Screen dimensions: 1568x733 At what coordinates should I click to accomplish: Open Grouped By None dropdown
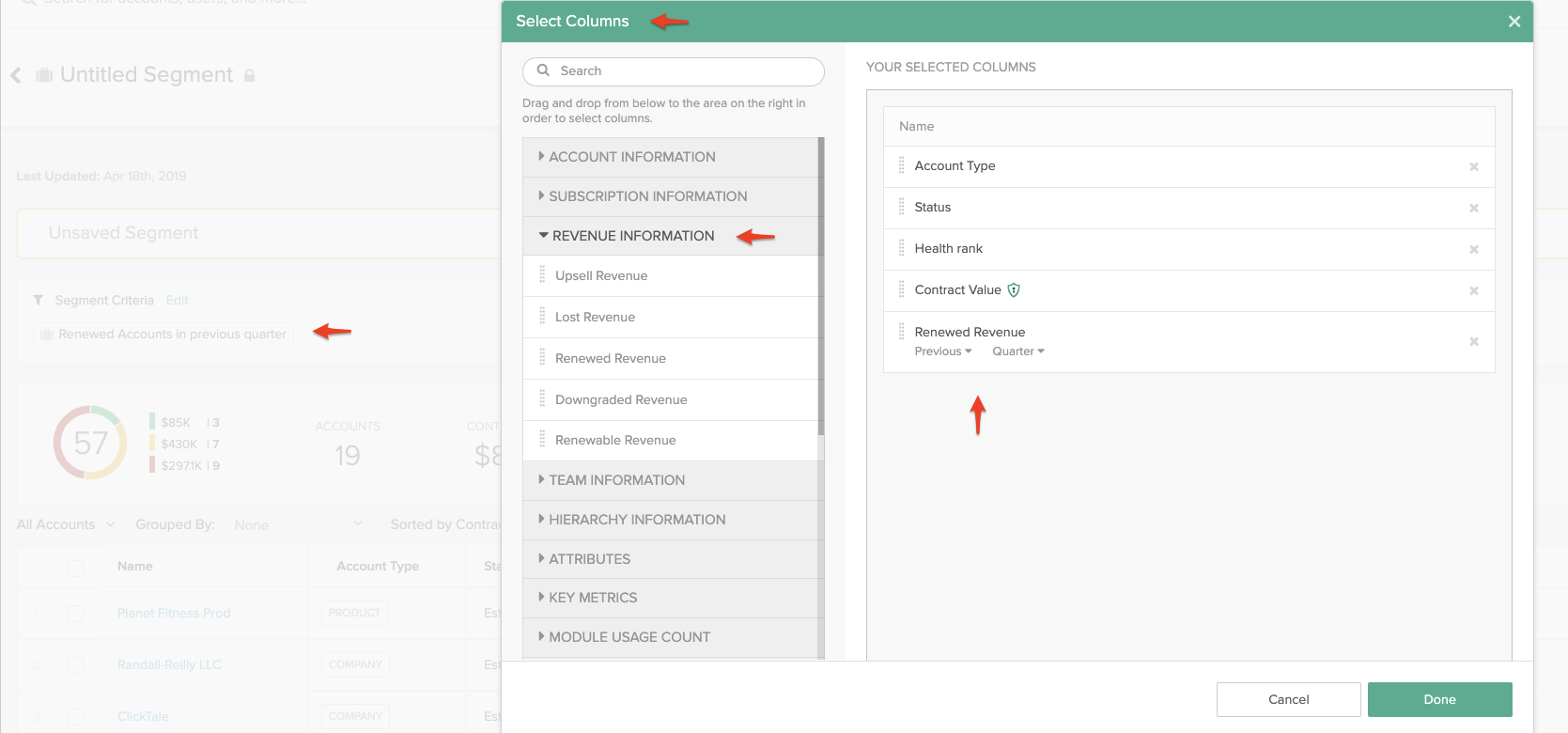(x=298, y=525)
